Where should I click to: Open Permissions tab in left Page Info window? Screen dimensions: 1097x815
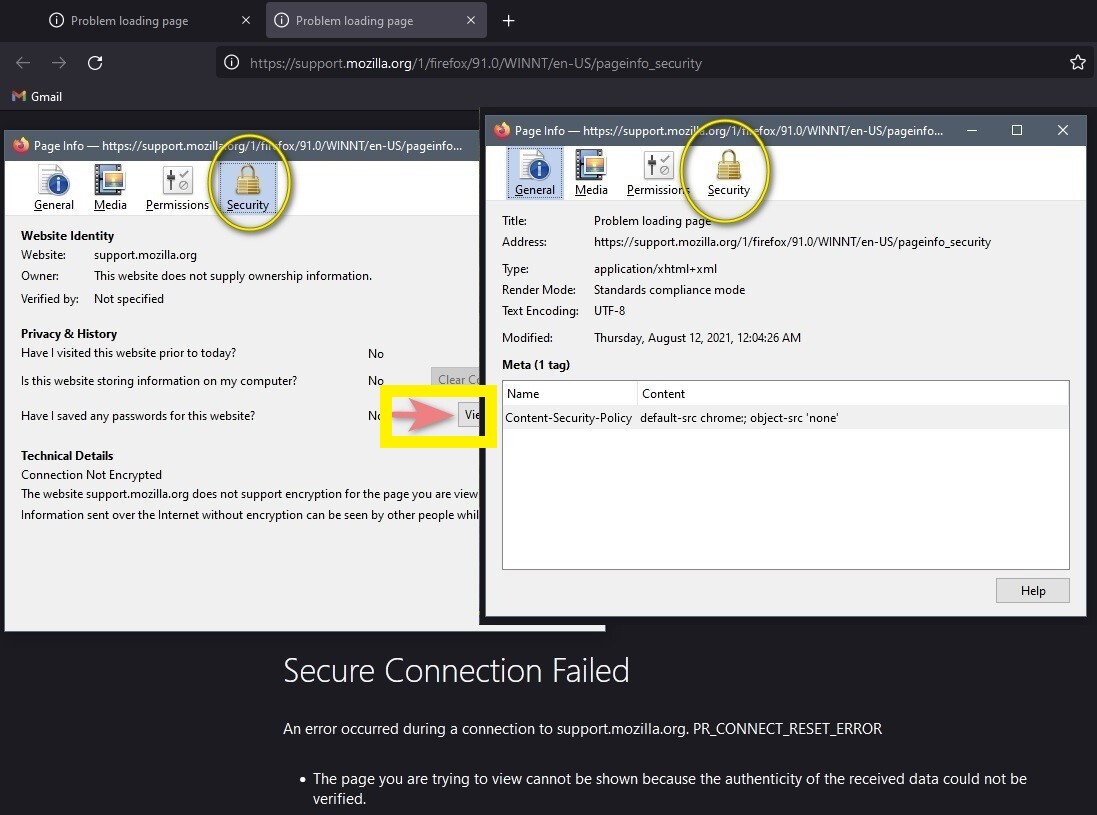pyautogui.click(x=177, y=187)
